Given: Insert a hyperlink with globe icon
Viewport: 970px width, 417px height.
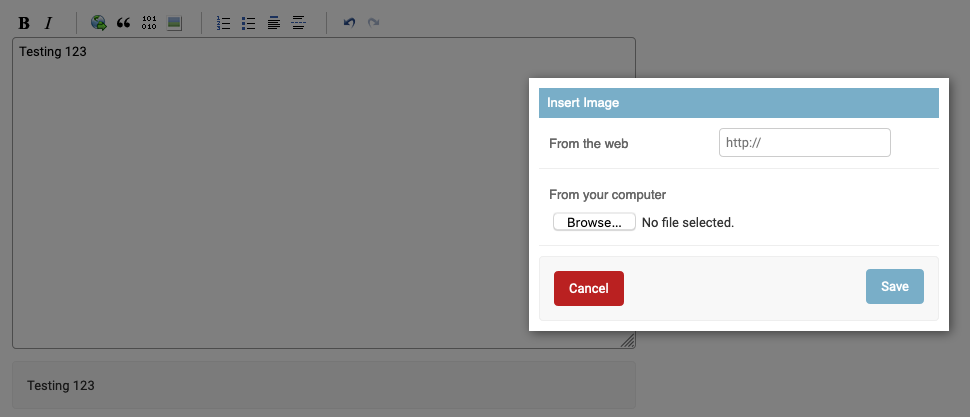Looking at the screenshot, I should click(98, 24).
